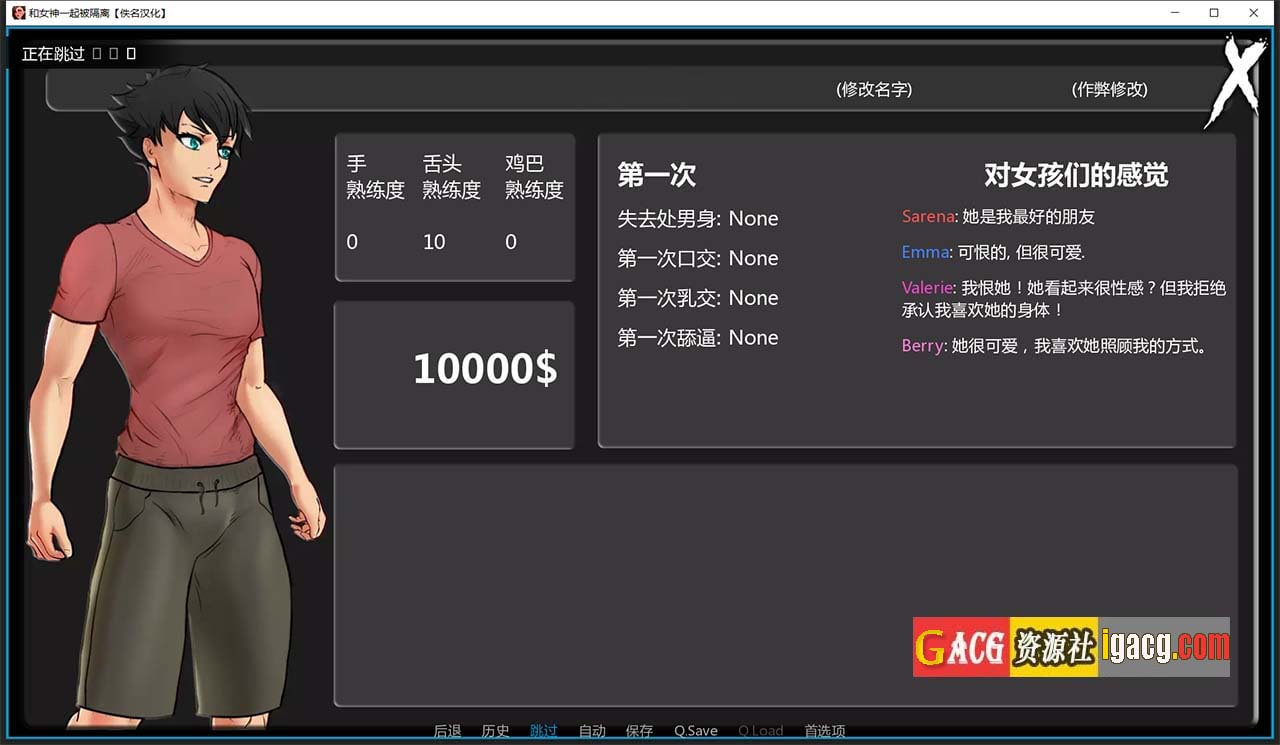The width and height of the screenshot is (1280, 745).
Task: Toggle the 跳过 skip mode
Action: [543, 731]
